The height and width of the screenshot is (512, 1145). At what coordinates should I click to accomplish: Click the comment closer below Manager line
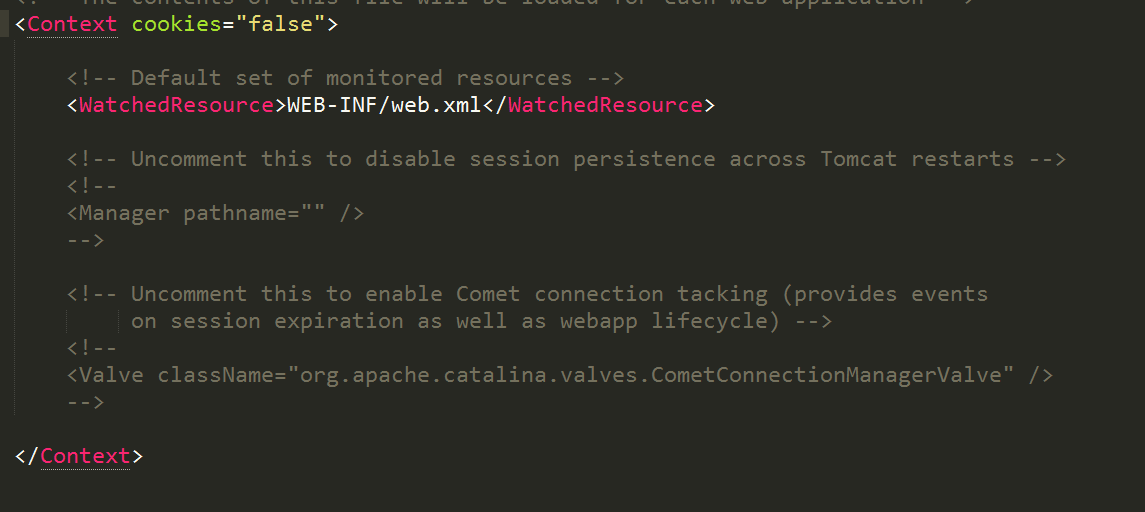86,240
